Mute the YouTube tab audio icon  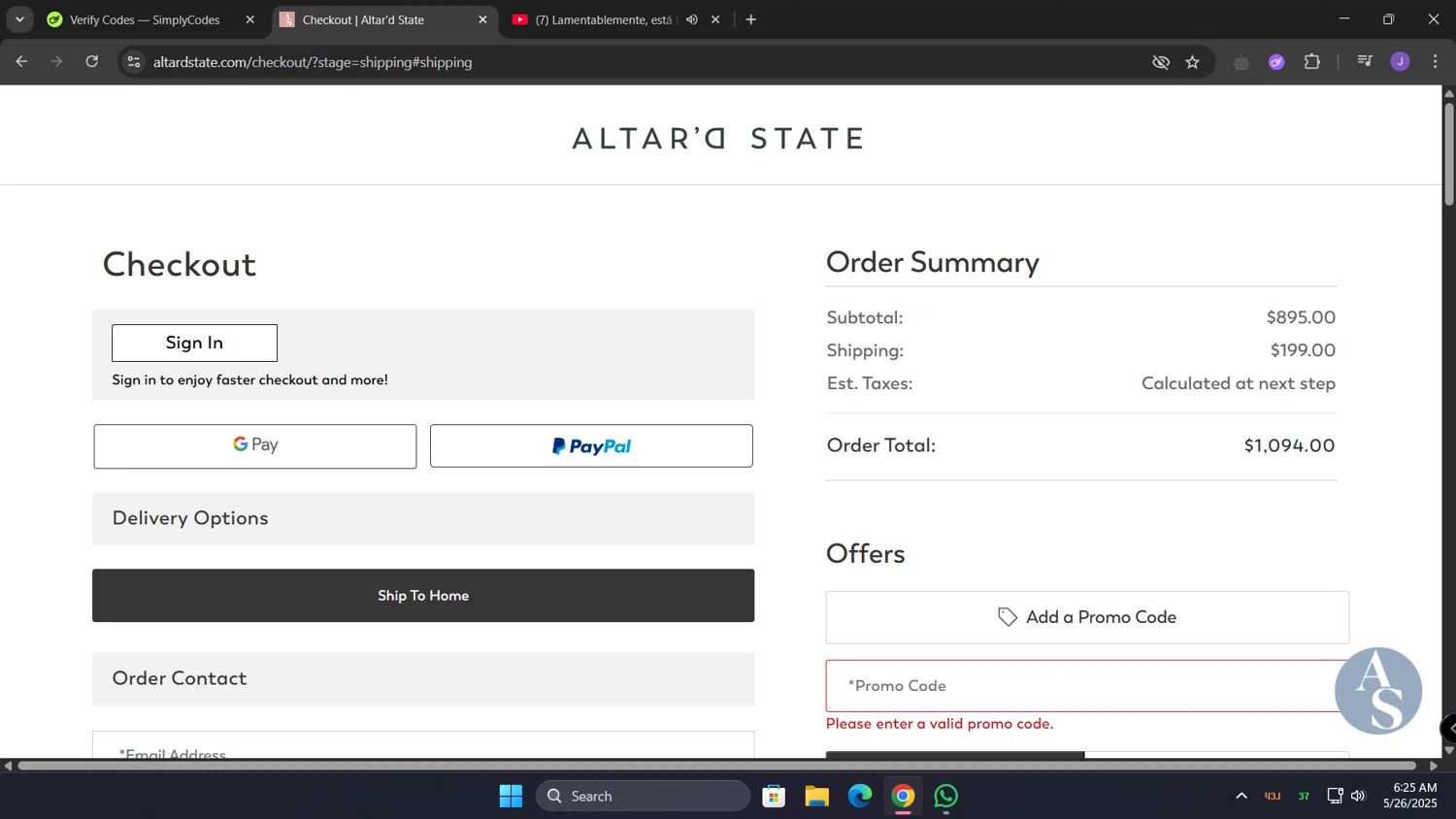[x=692, y=19]
